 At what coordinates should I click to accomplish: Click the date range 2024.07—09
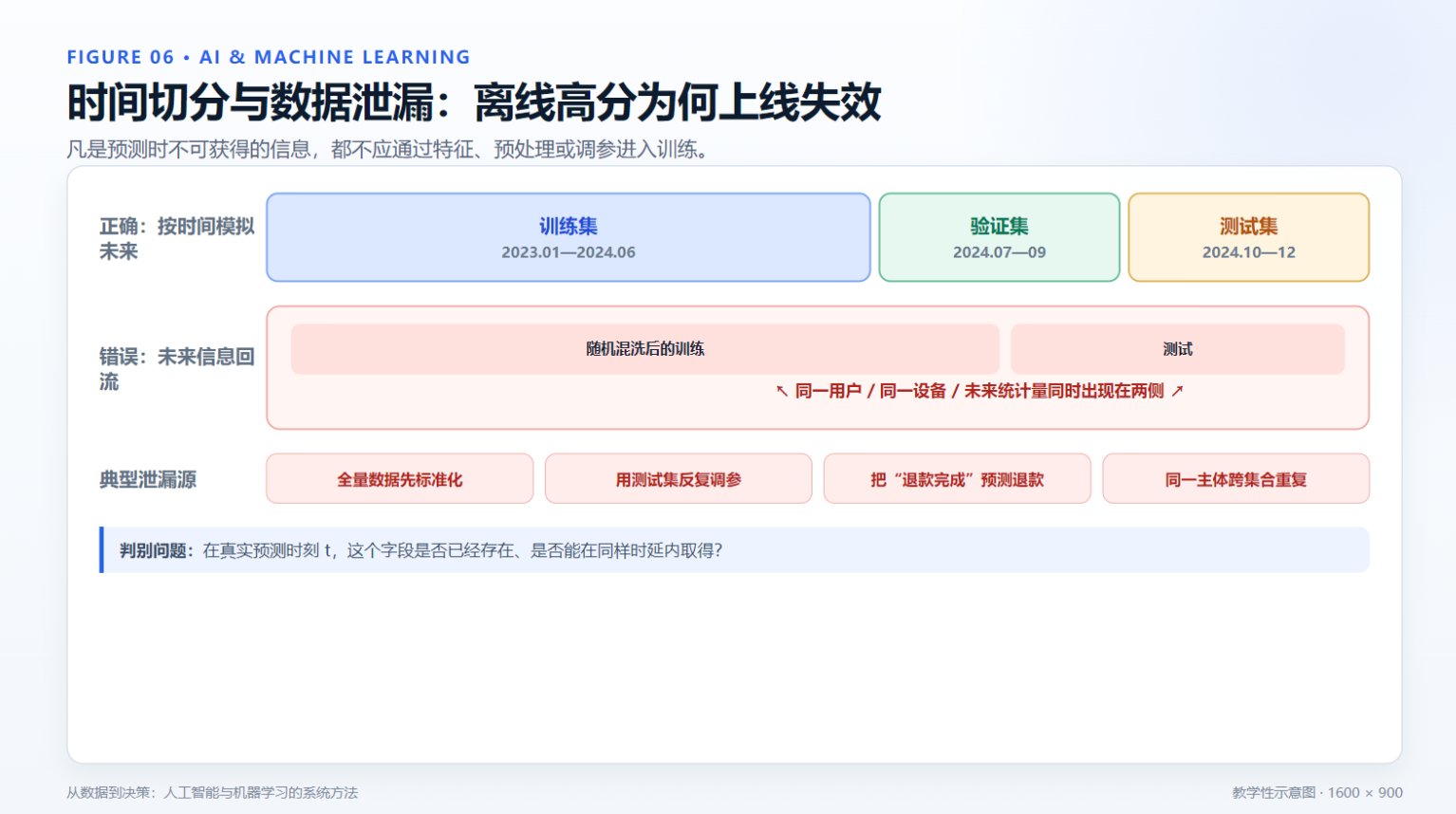coord(999,252)
